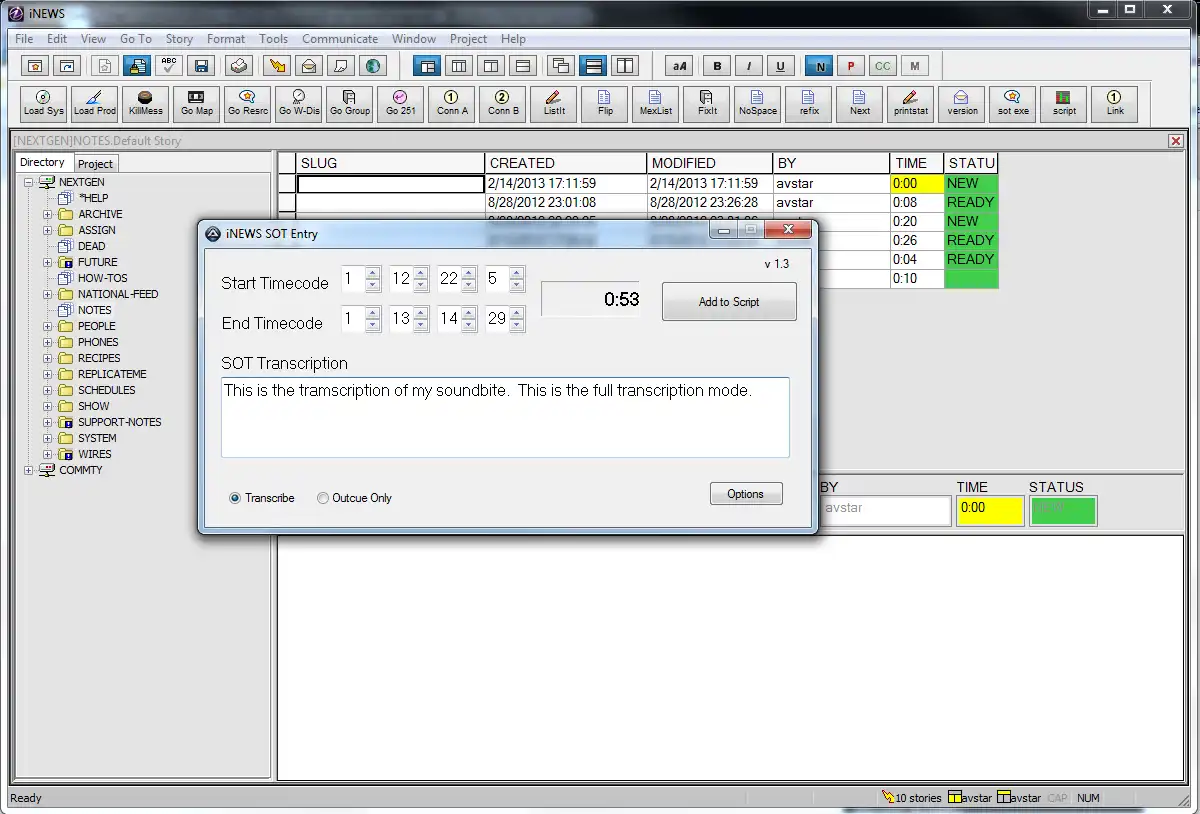The width and height of the screenshot is (1200, 814).
Task: Click the NoSpace toolbar button
Action: click(758, 103)
